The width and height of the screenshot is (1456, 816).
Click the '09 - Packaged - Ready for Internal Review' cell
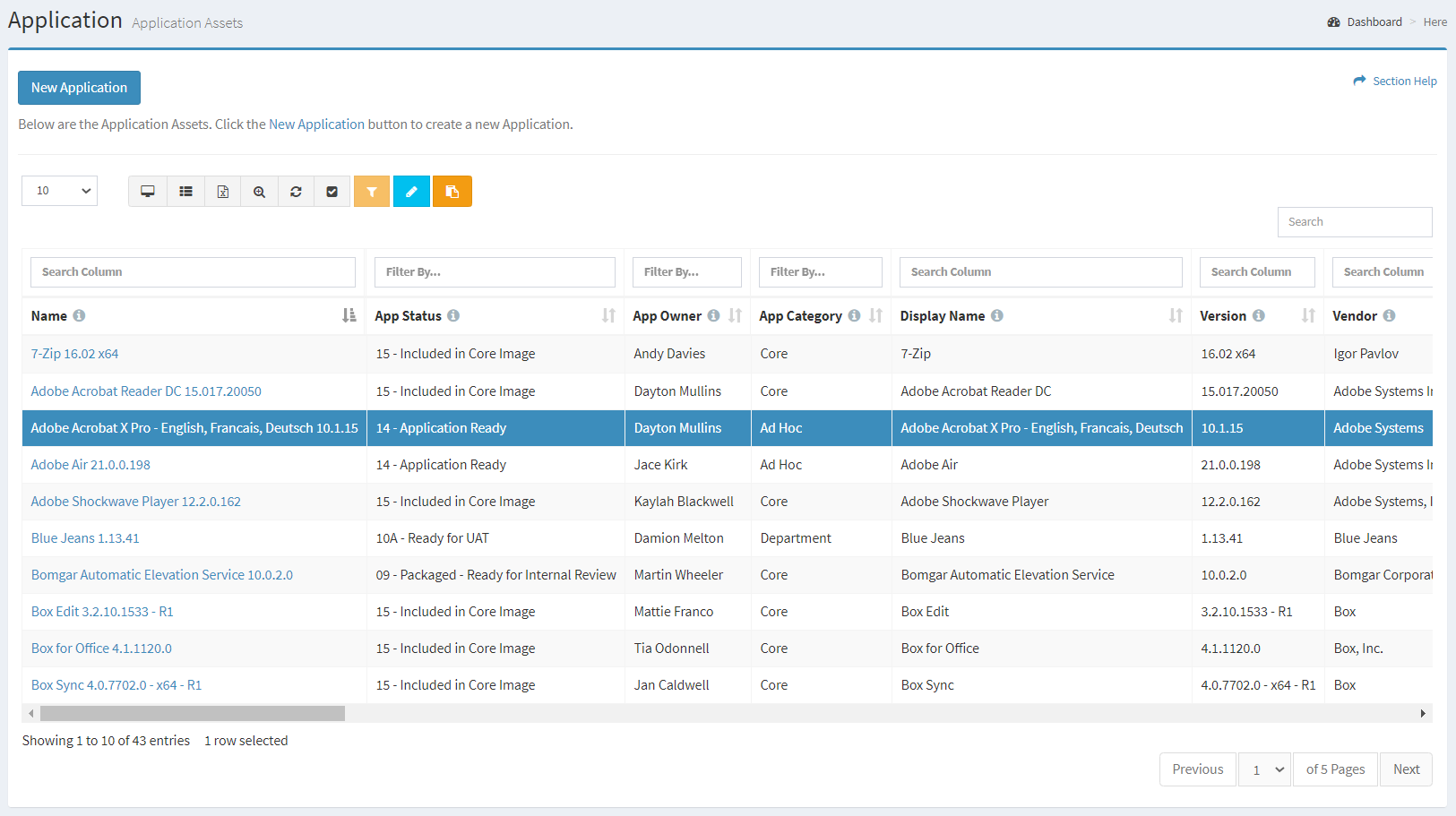(495, 575)
